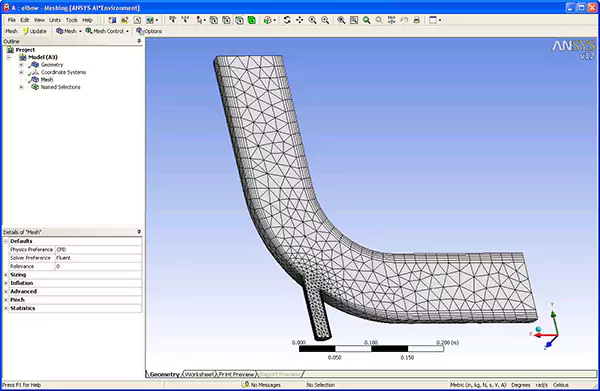Collapse the Model (A3) tree node
Image resolution: width=600 pixels, height=391 pixels.
pyautogui.click(x=8, y=57)
